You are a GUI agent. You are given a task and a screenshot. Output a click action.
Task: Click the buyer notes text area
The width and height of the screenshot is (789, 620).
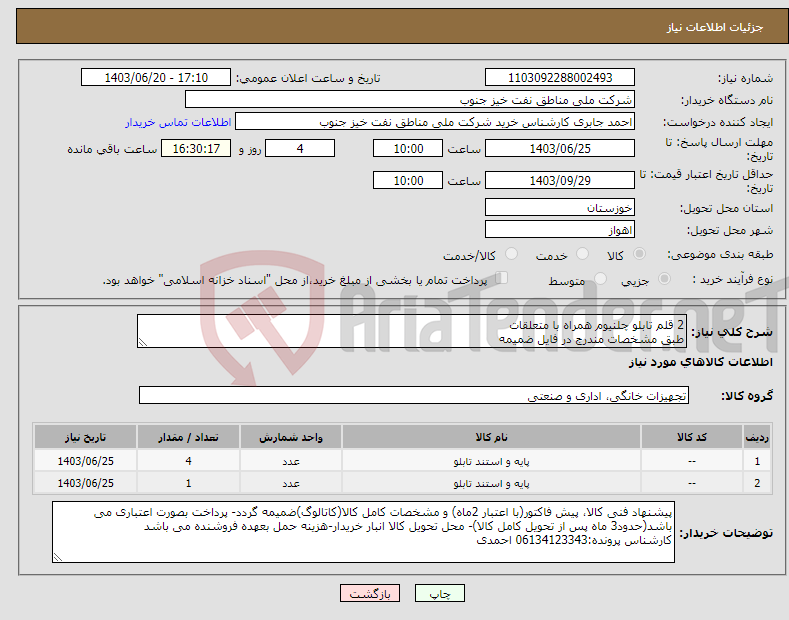click(x=363, y=532)
